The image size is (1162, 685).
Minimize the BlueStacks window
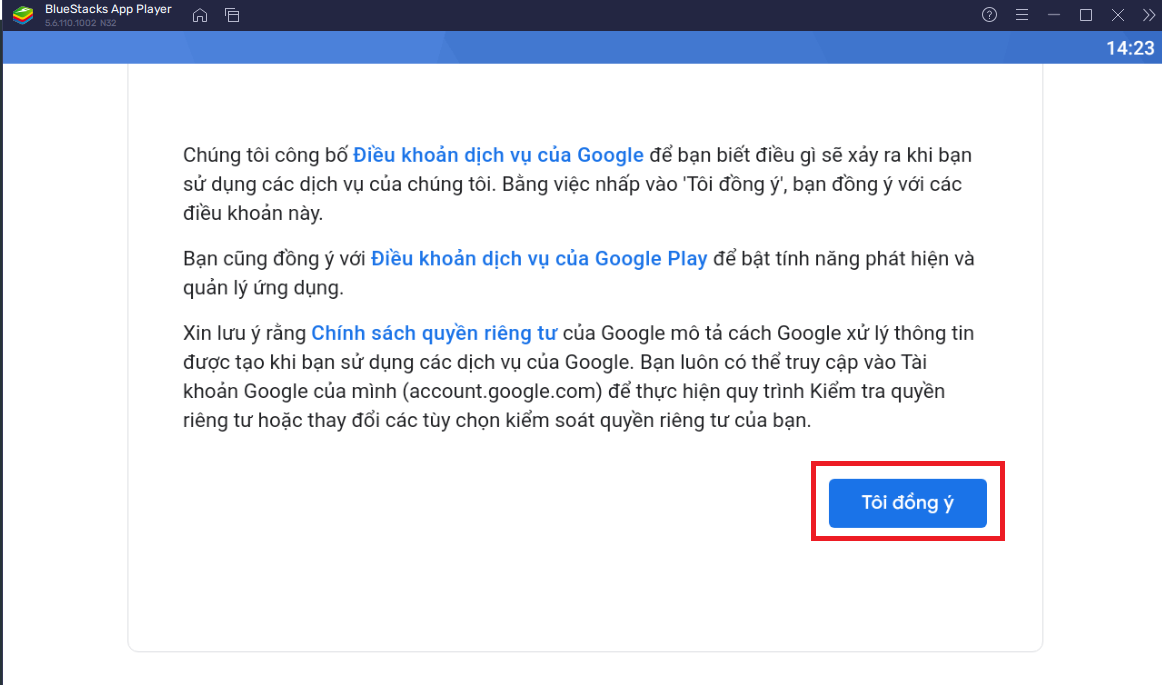[x=1053, y=15]
